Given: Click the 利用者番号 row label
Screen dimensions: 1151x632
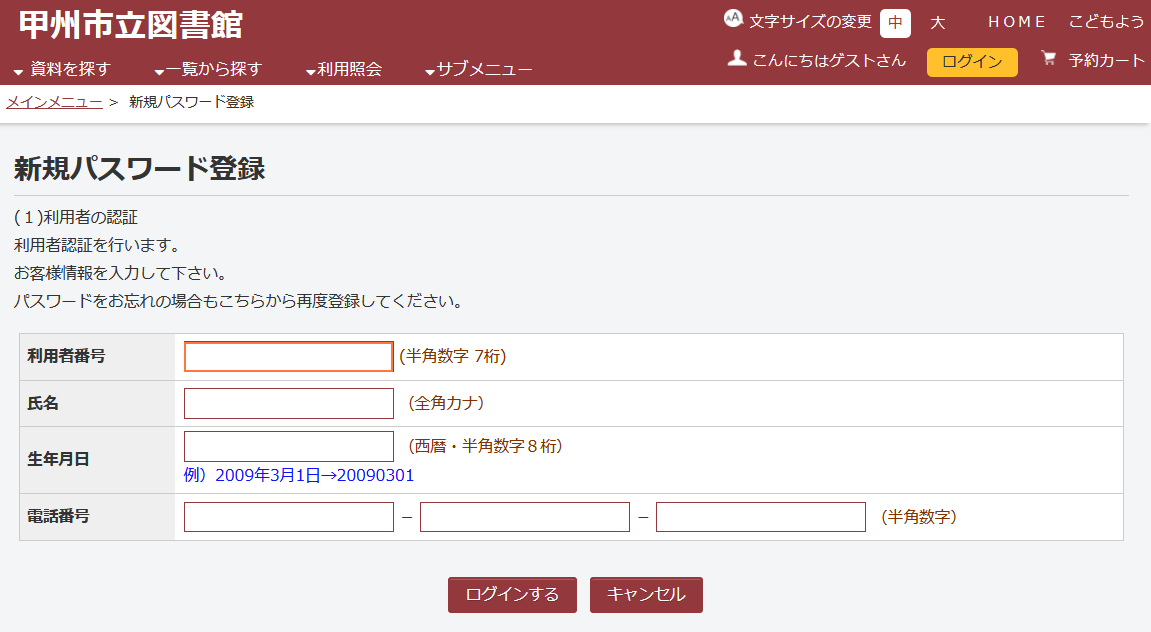Looking at the screenshot, I should click(x=66, y=356).
